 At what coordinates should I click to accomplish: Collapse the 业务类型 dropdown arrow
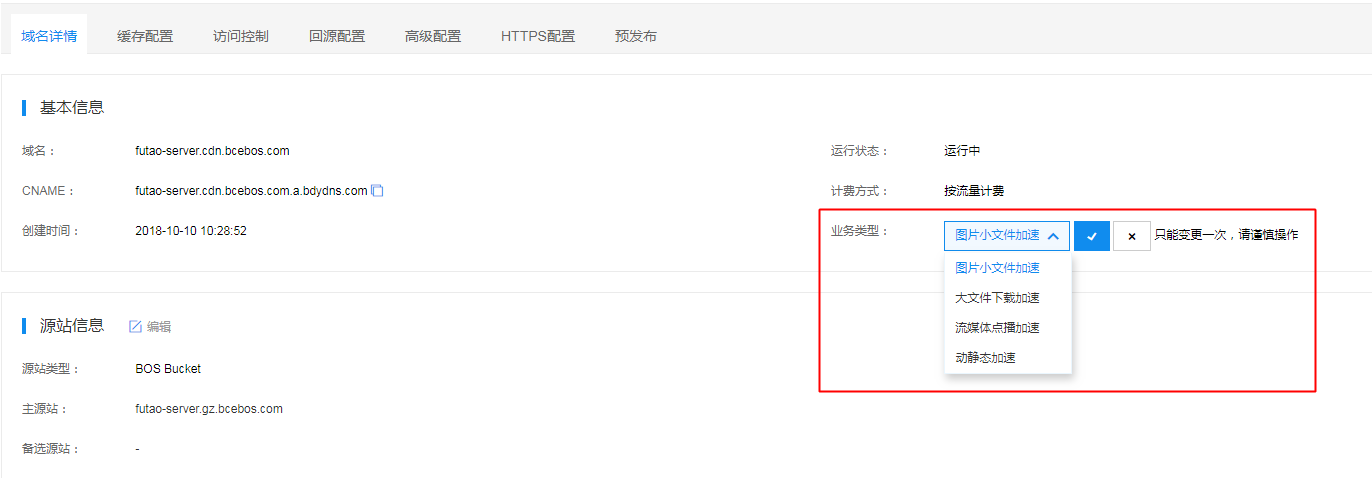pos(1053,236)
